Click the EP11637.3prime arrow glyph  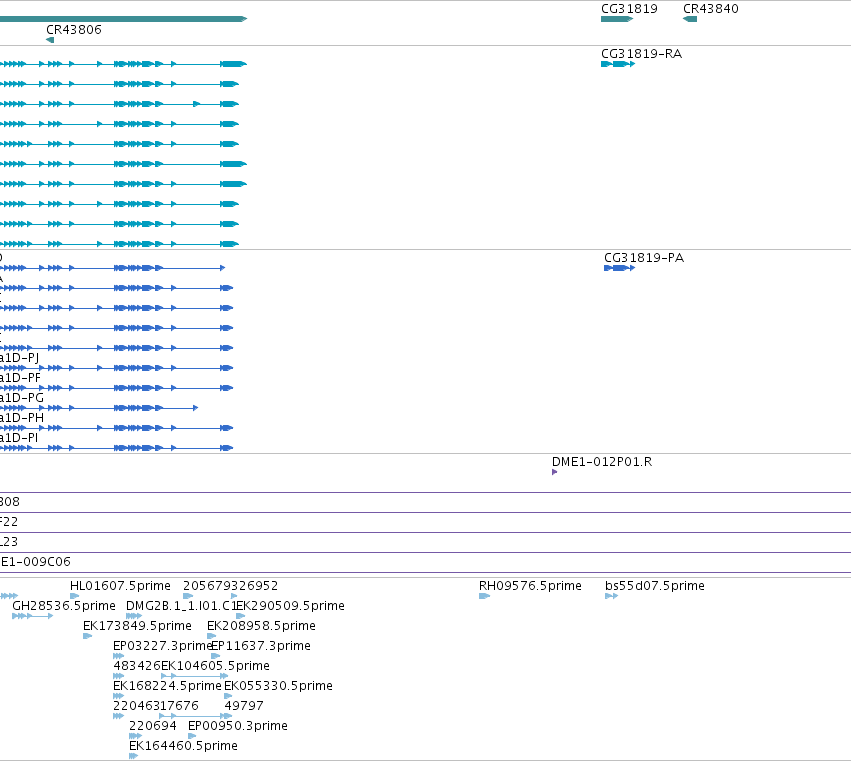[x=215, y=656]
